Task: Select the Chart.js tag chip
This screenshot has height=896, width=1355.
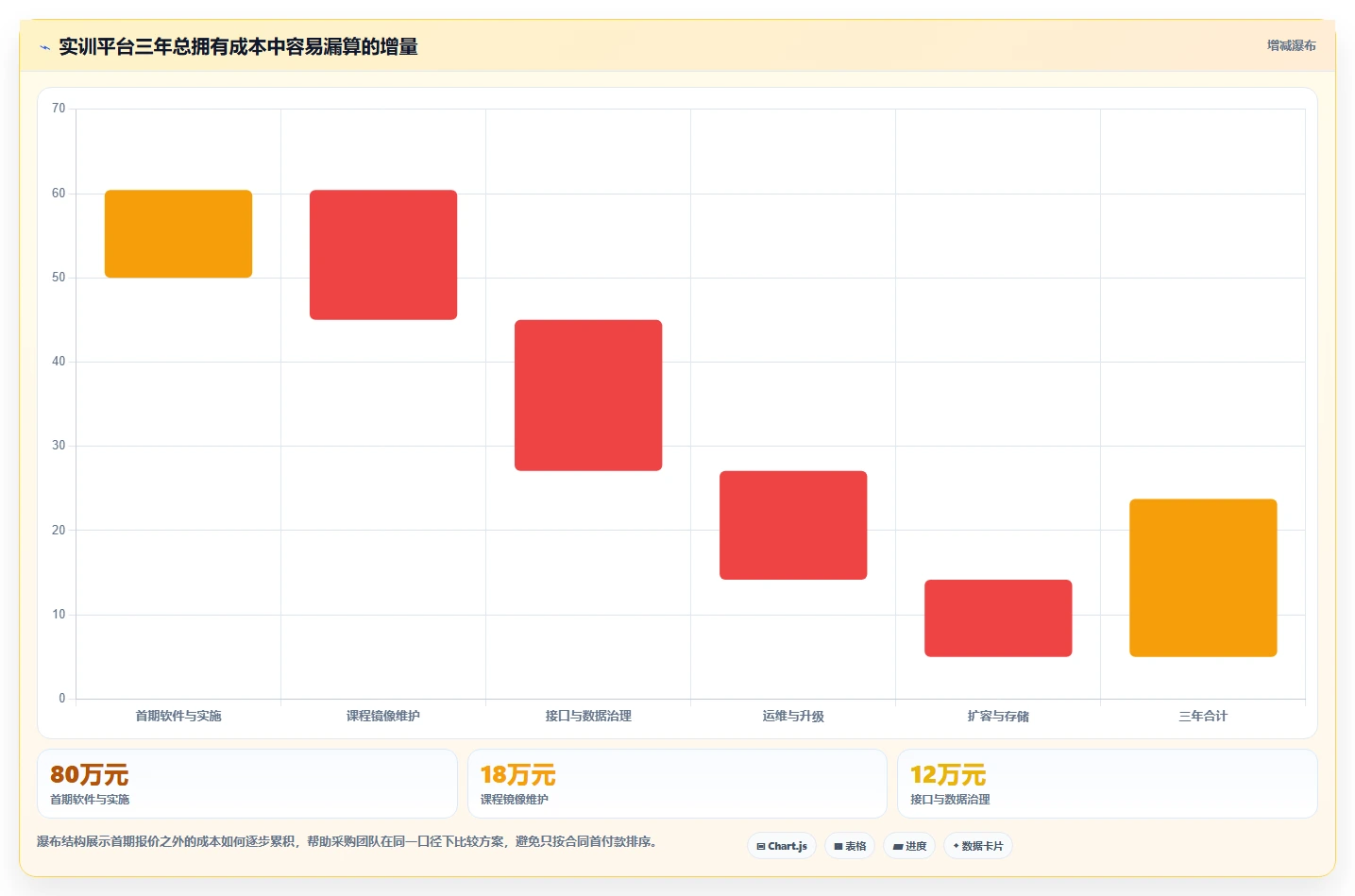Action: (x=782, y=846)
